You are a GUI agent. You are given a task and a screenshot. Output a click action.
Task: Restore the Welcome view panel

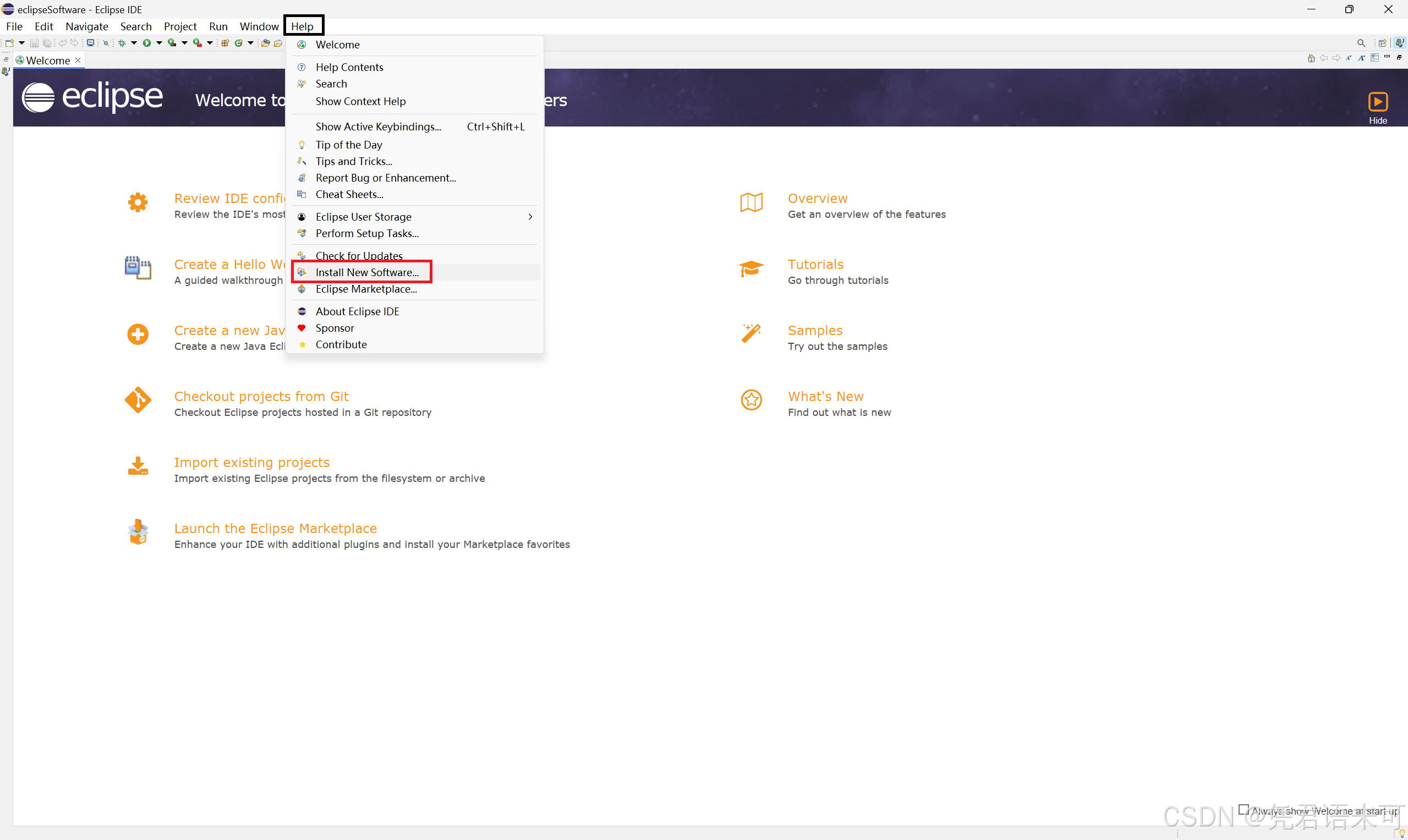[x=1399, y=58]
